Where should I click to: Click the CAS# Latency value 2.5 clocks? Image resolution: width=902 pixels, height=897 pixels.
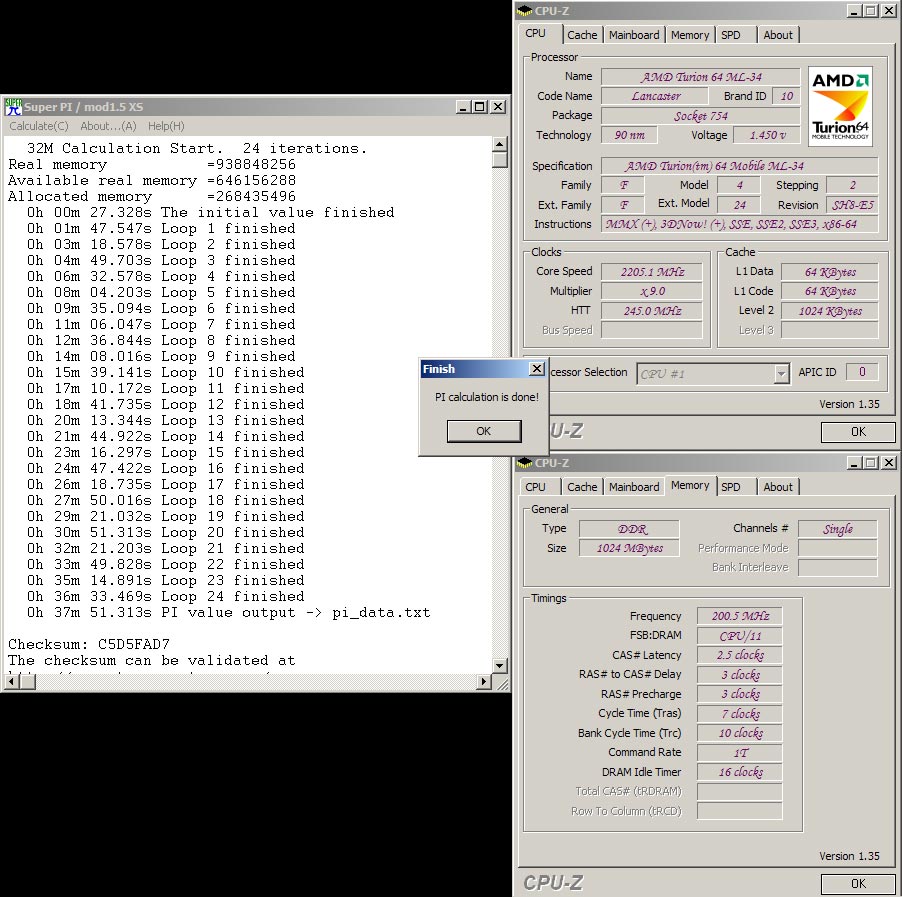740,655
